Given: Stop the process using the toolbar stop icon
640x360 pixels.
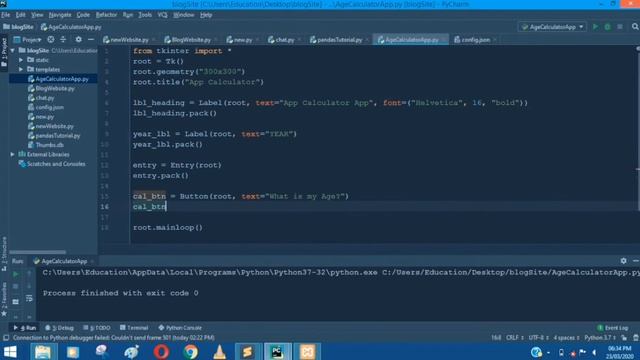Looking at the screenshot, I should (x=620, y=27).
